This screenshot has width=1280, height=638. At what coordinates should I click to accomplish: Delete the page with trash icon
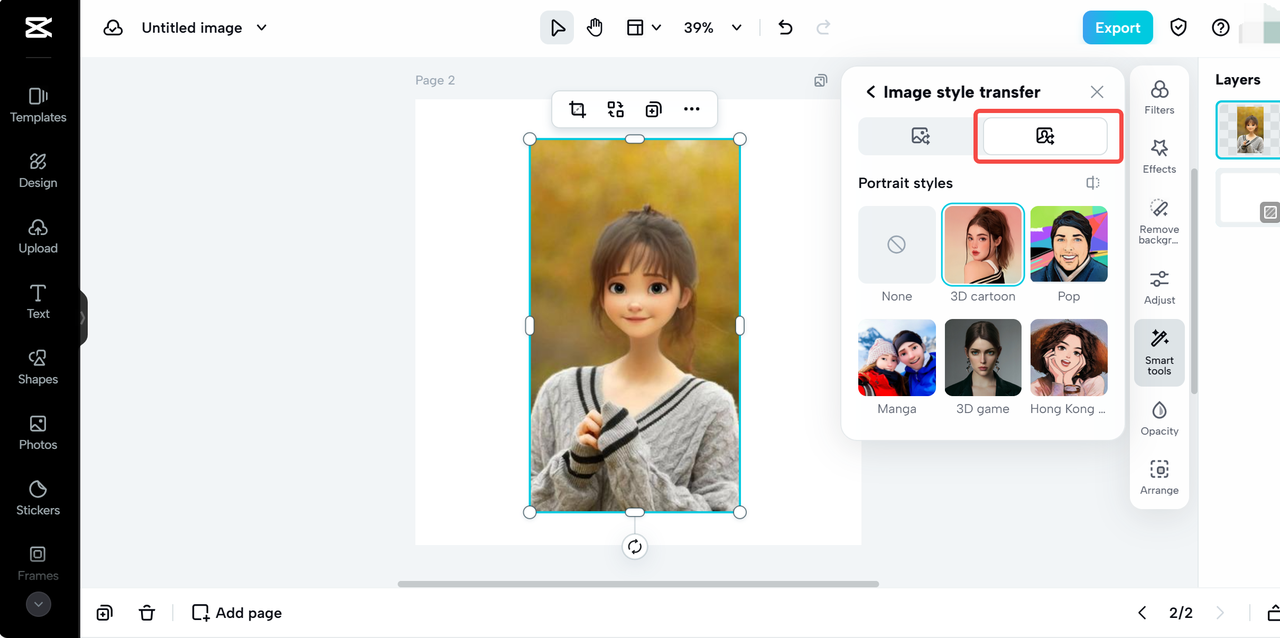[147, 613]
